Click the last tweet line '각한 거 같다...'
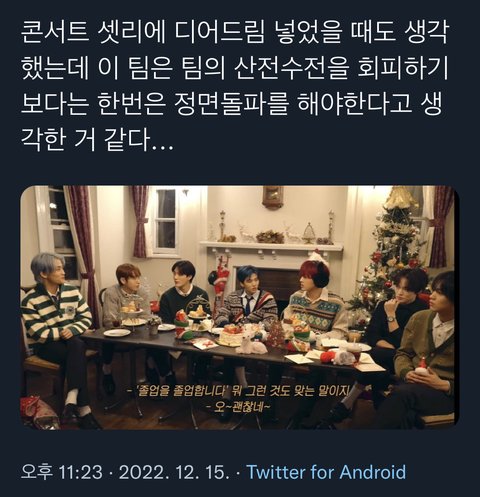This screenshot has width=480, height=497. click(x=97, y=140)
